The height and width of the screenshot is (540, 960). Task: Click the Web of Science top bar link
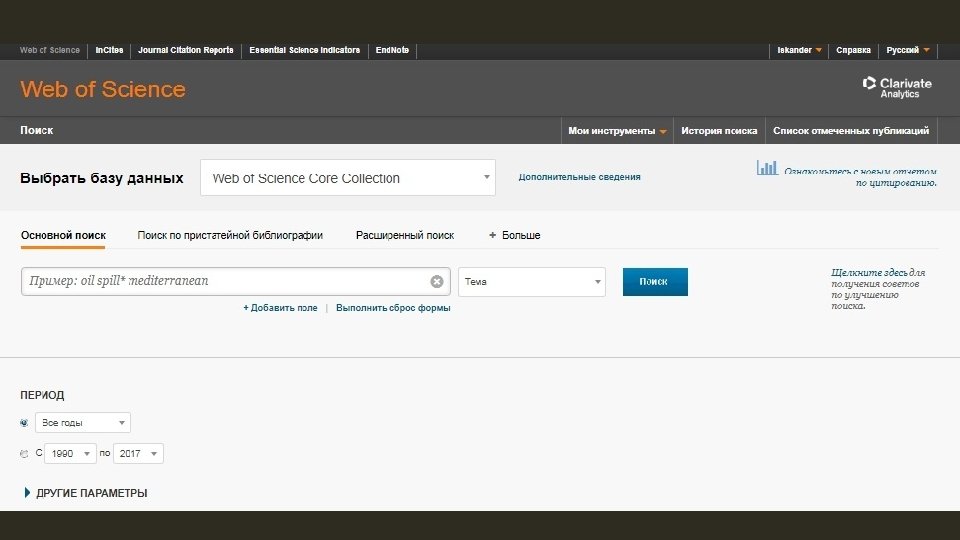click(x=50, y=50)
